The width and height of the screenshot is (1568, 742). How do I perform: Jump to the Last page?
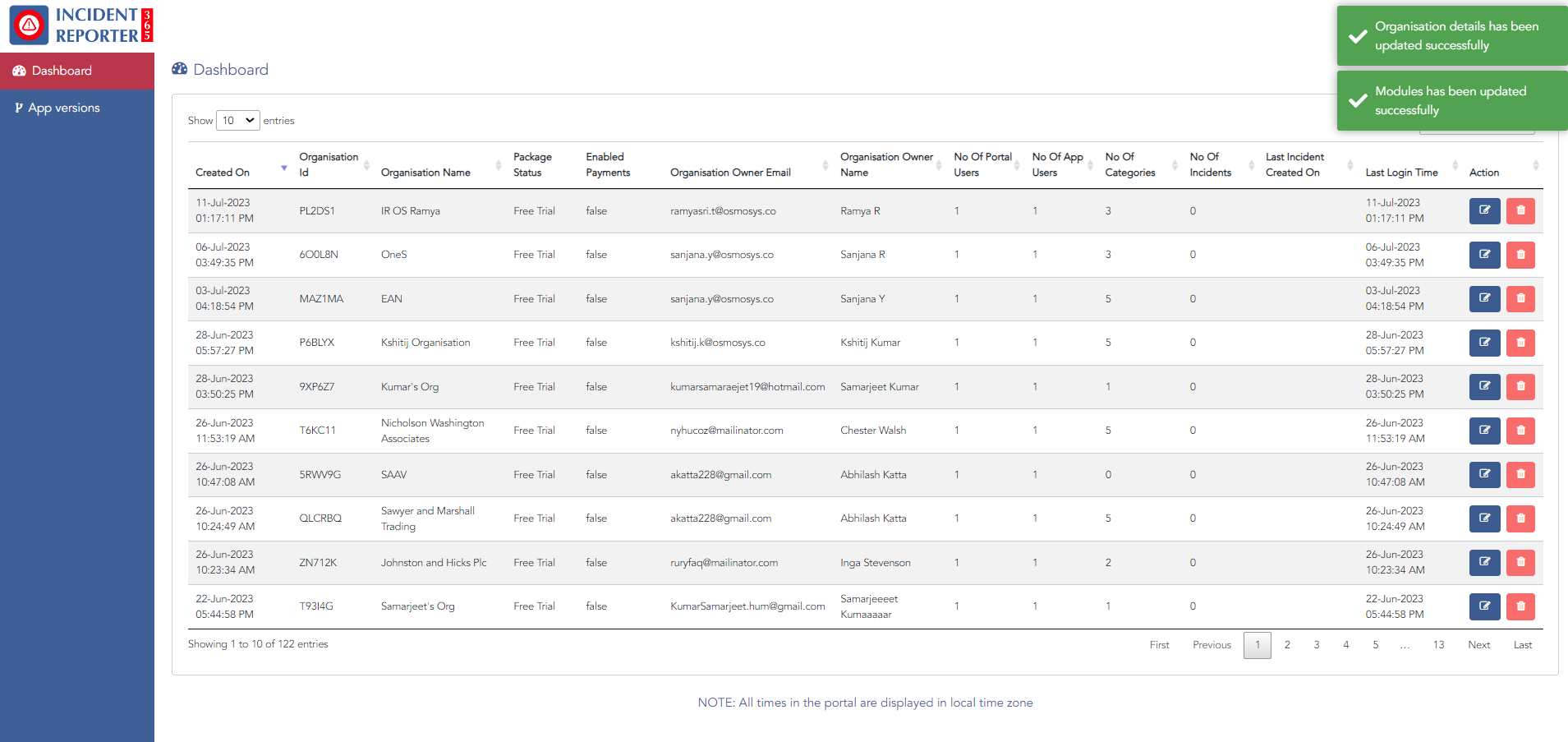1522,645
